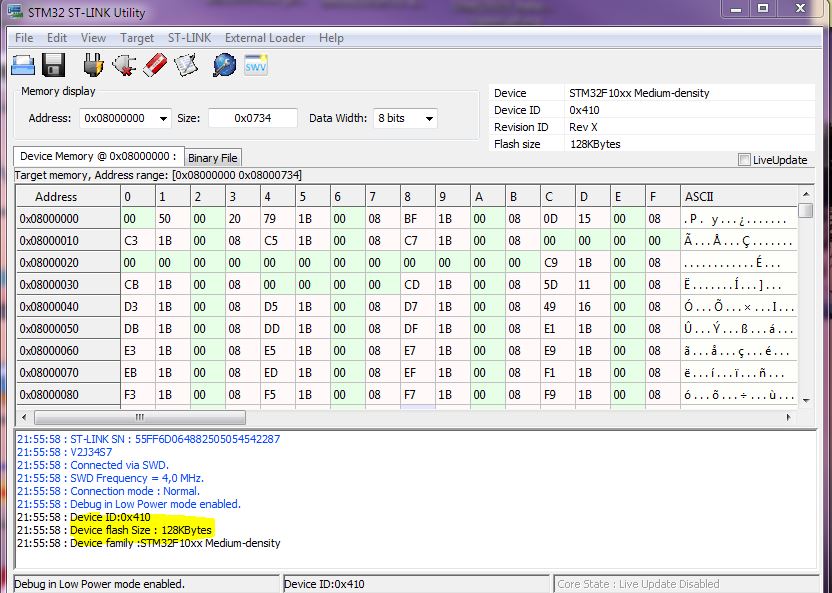Open the File menu
Image resolution: width=832 pixels, height=593 pixels.
(x=24, y=38)
